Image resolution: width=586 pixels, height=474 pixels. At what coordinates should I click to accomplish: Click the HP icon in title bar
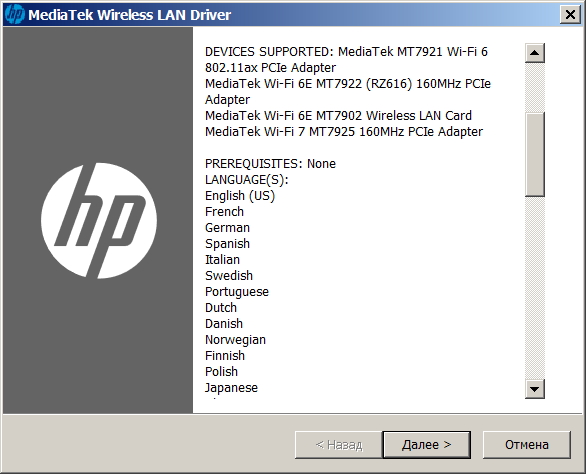click(15, 15)
